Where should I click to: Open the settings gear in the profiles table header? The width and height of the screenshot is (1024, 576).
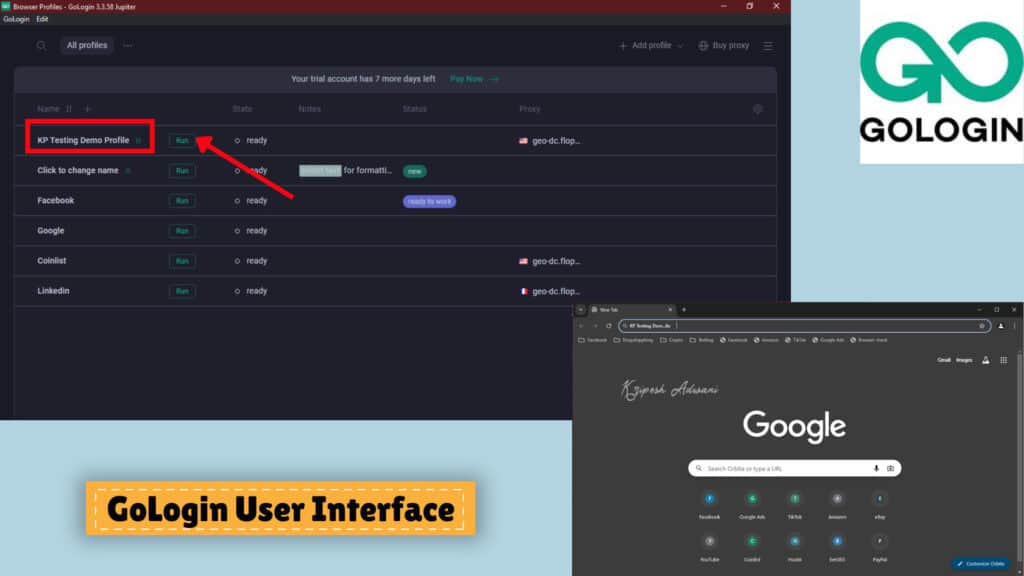pyautogui.click(x=757, y=109)
